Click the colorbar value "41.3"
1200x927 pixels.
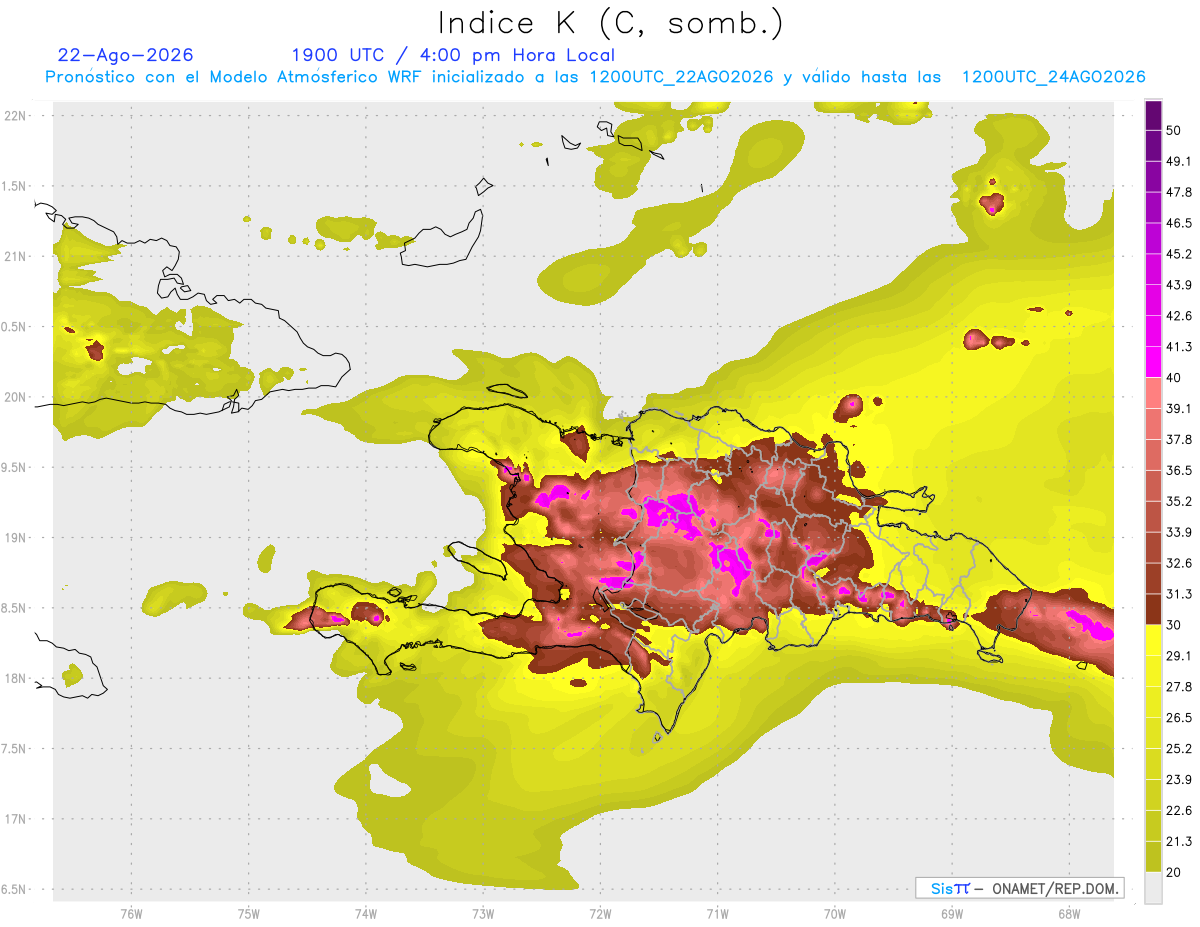point(1179,347)
